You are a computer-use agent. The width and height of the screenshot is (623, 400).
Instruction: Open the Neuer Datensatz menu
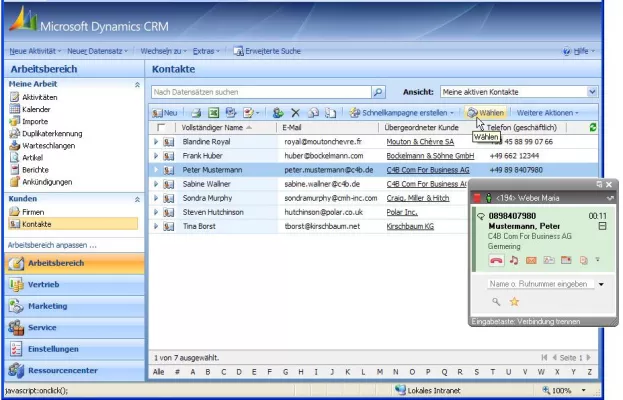tap(97, 51)
